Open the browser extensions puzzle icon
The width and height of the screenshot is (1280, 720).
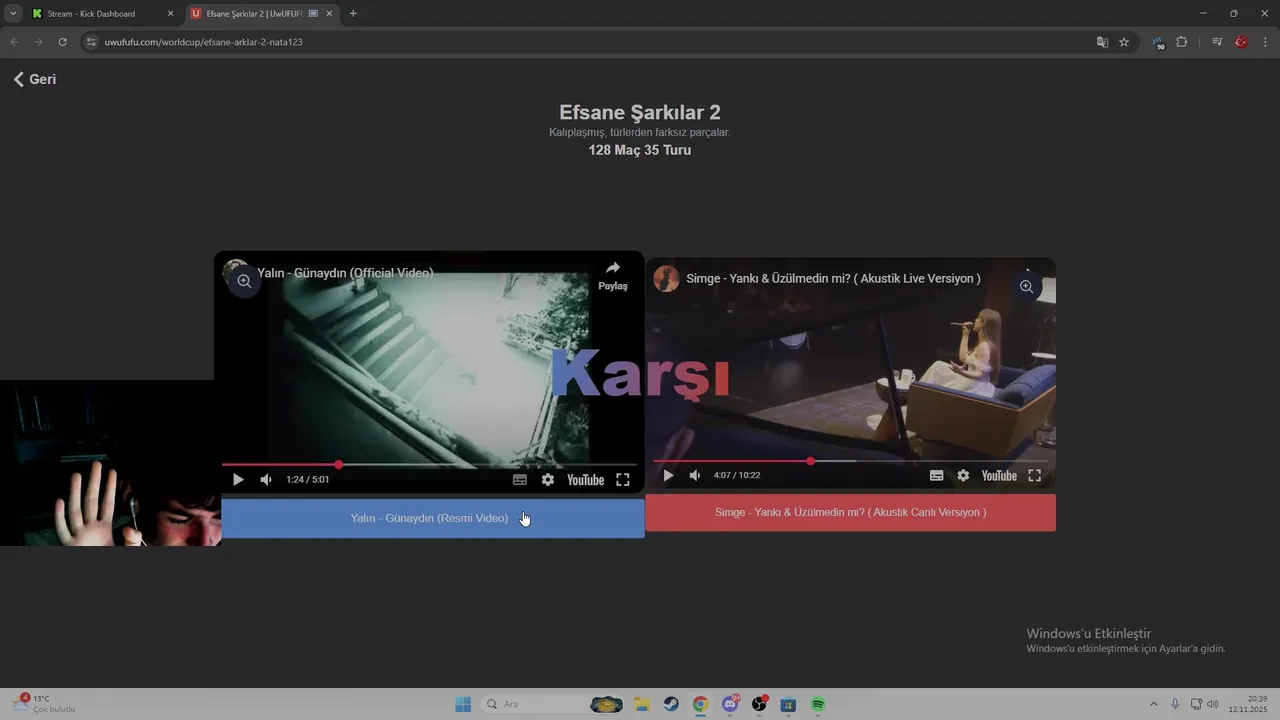click(x=1181, y=42)
